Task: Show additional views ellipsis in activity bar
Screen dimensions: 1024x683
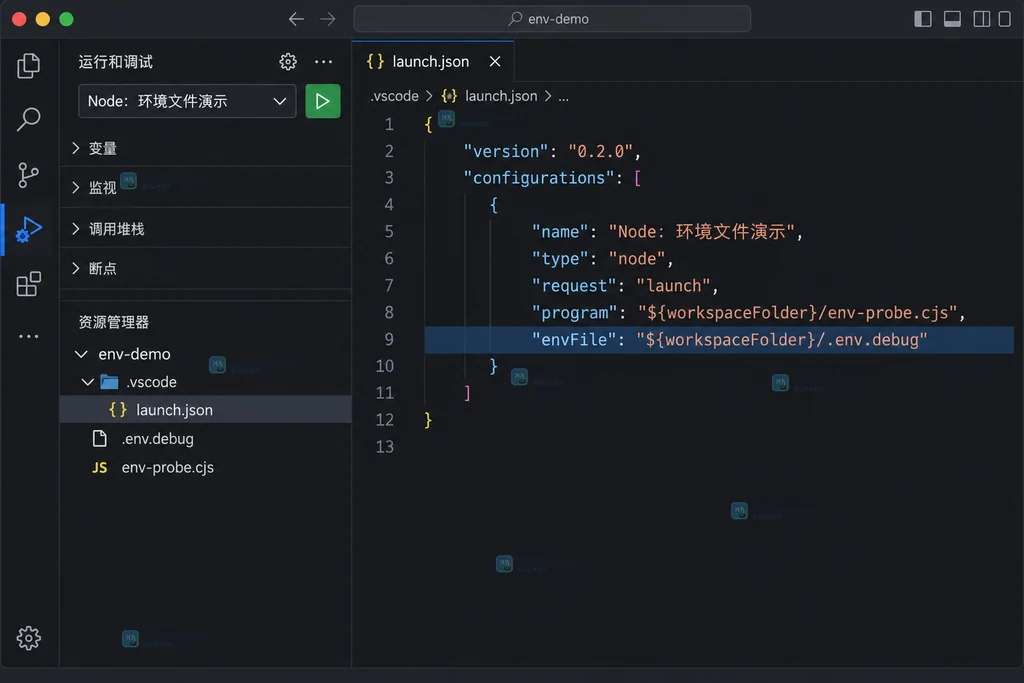Action: pos(28,336)
